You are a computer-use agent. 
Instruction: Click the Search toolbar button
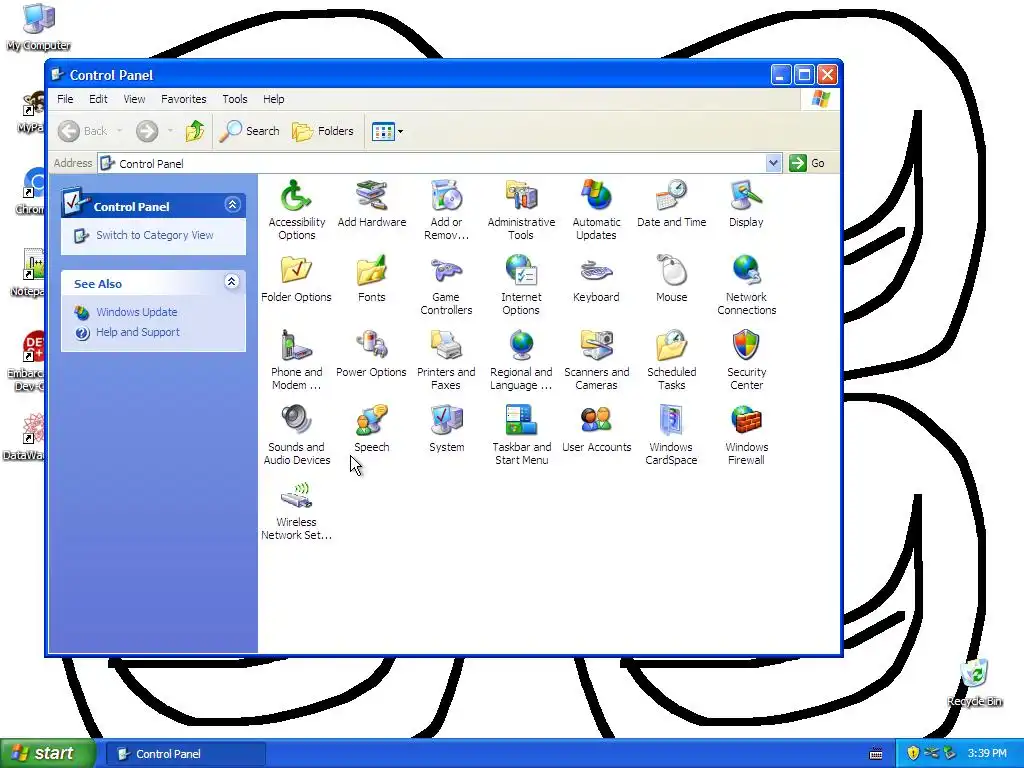pyautogui.click(x=249, y=131)
